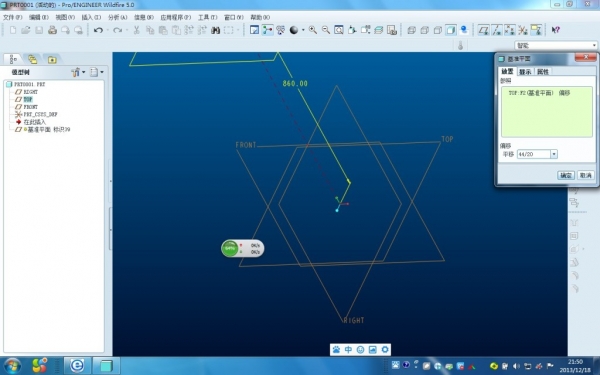Click the 860.00 dimension value
The image size is (600, 375).
coord(295,83)
